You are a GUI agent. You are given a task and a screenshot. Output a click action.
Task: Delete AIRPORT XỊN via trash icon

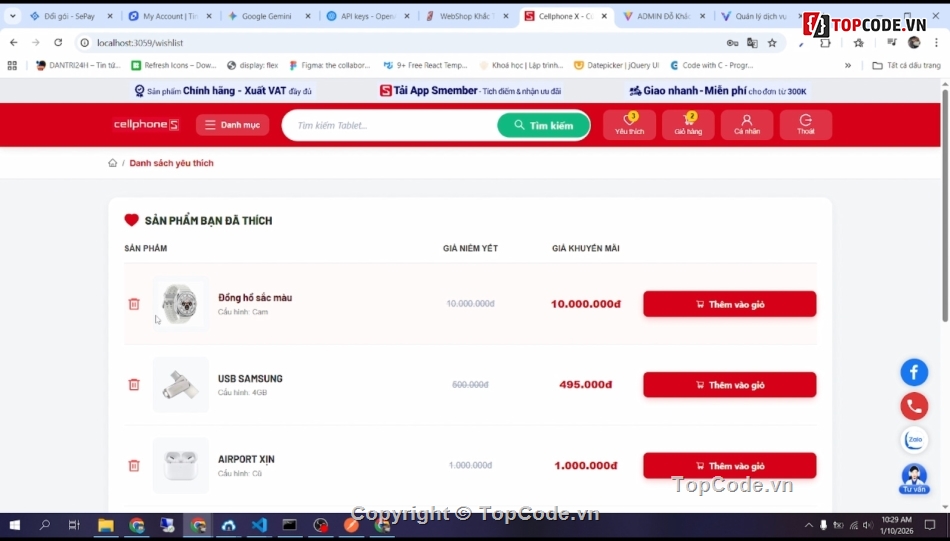point(134,465)
